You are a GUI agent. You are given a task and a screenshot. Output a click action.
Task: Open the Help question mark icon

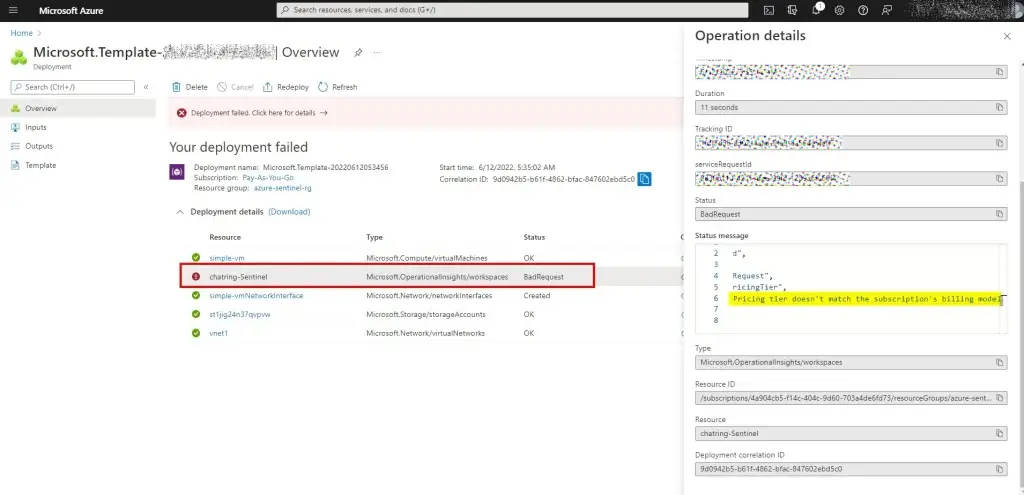point(863,10)
